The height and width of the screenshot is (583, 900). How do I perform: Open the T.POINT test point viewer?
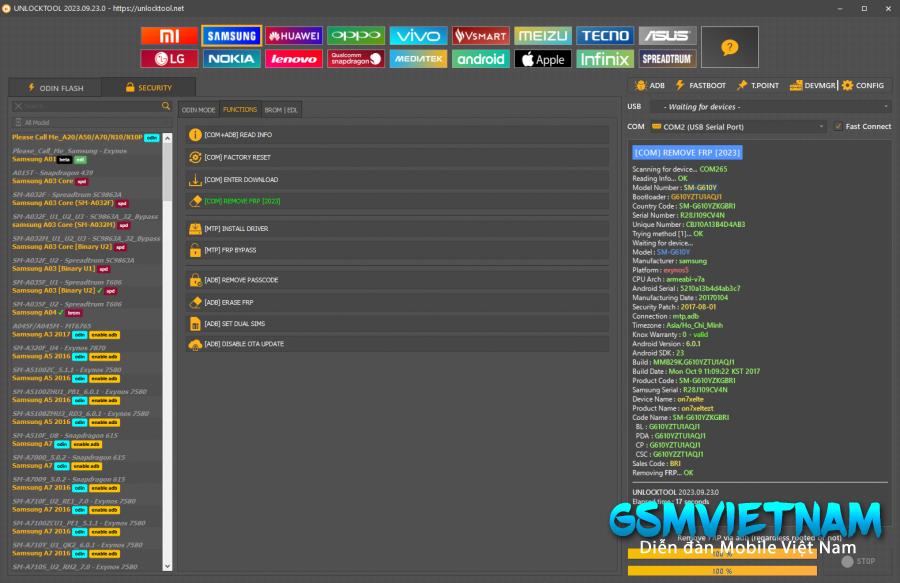pos(758,85)
